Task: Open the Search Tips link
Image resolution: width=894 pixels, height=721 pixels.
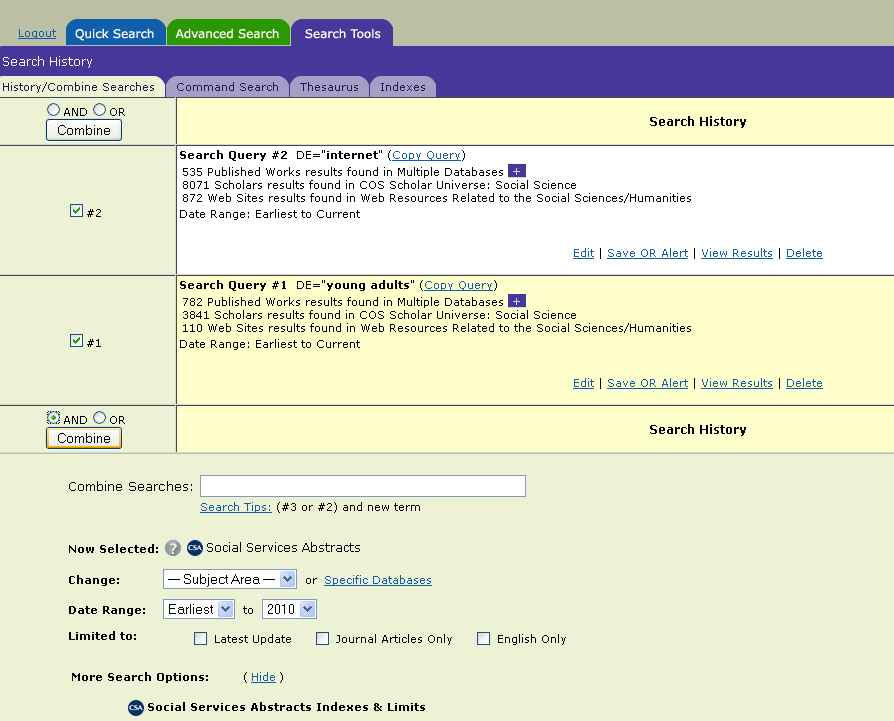Action: [235, 507]
